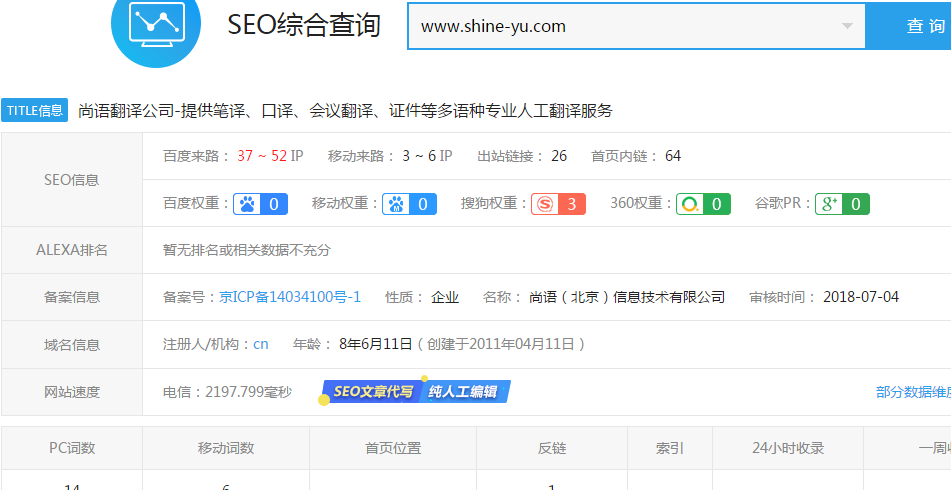The width and height of the screenshot is (951, 490).
Task: Open ICP record 京ICP备14034100号-1 link
Action: click(290, 297)
